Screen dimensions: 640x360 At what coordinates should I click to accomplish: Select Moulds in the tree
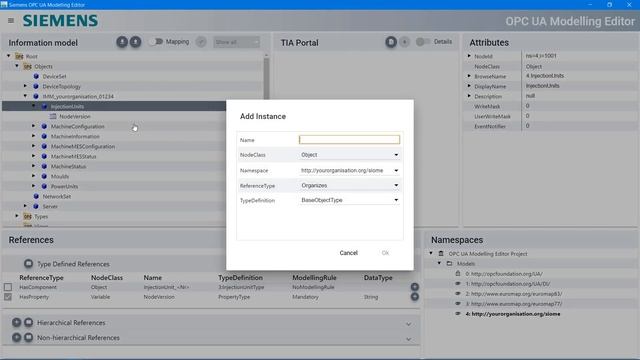point(60,176)
